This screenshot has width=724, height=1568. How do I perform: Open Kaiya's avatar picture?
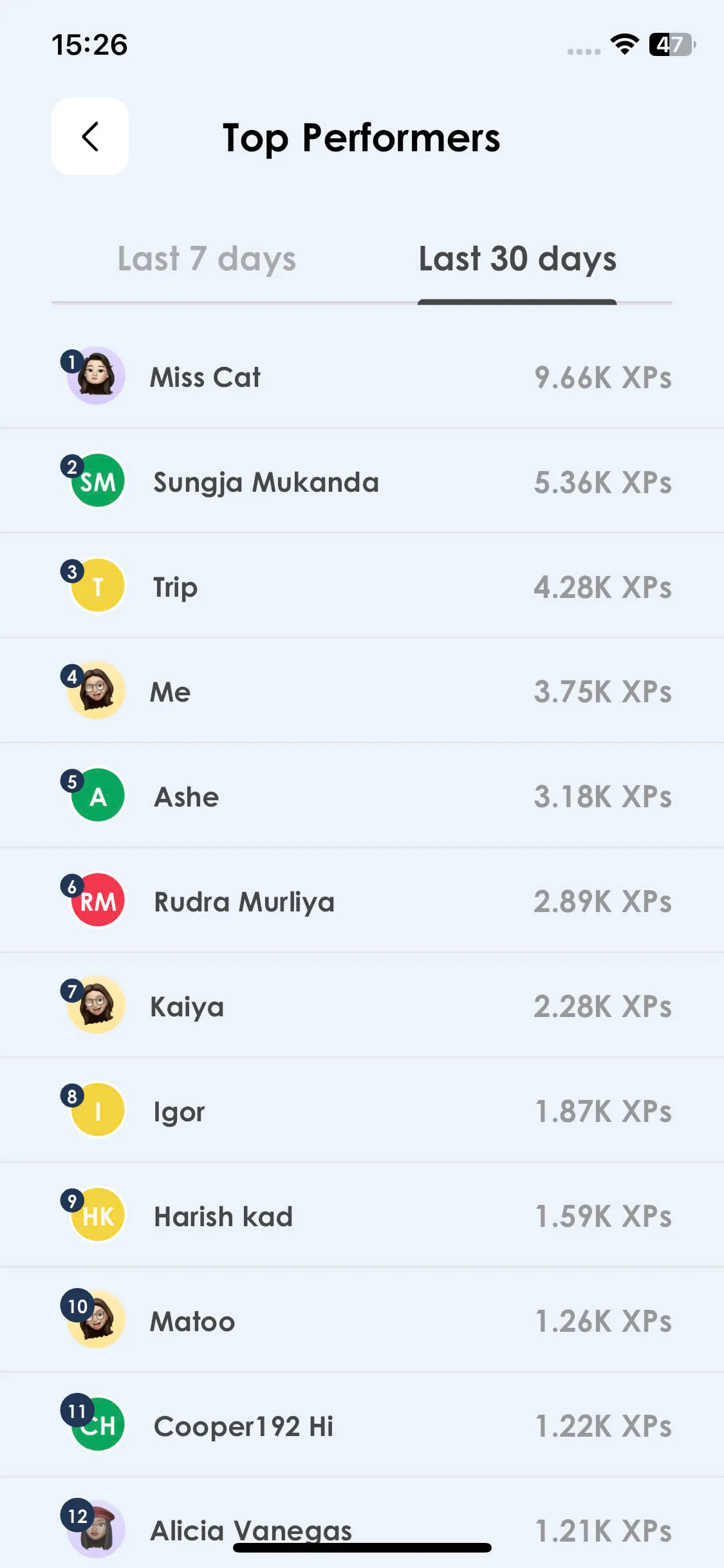point(97,1005)
